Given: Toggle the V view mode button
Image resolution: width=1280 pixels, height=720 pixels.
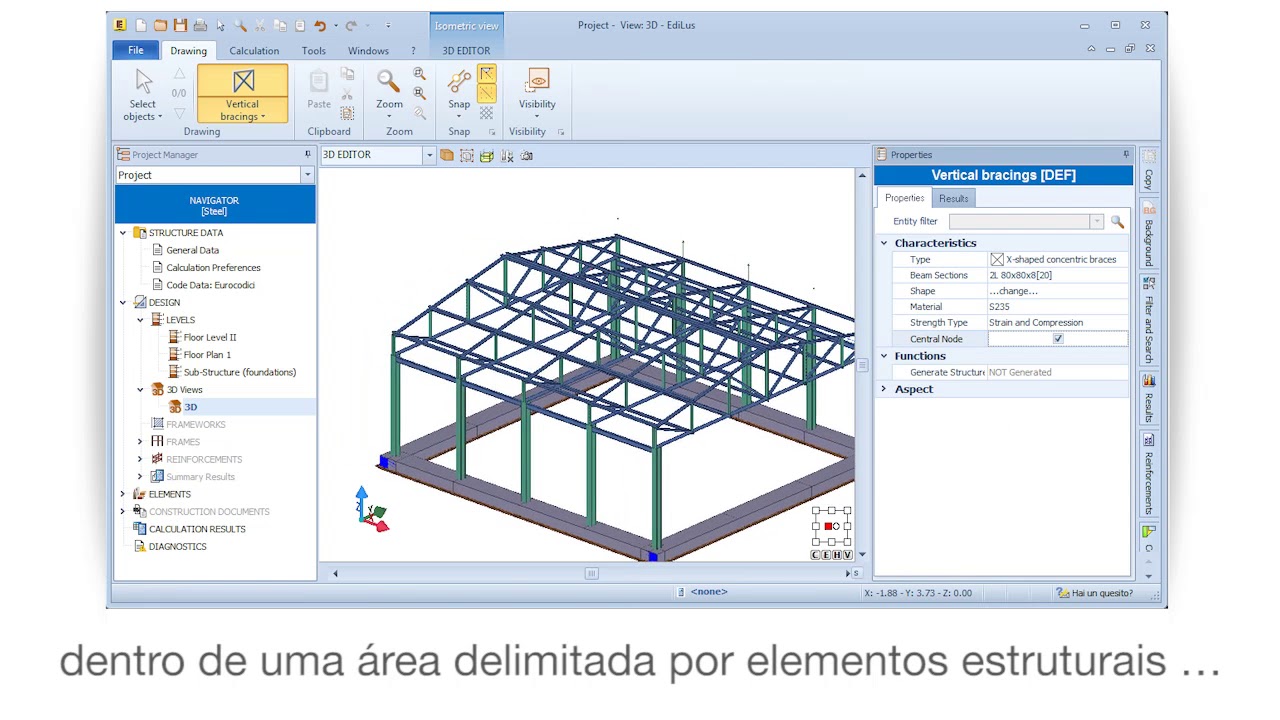Looking at the screenshot, I should (847, 555).
